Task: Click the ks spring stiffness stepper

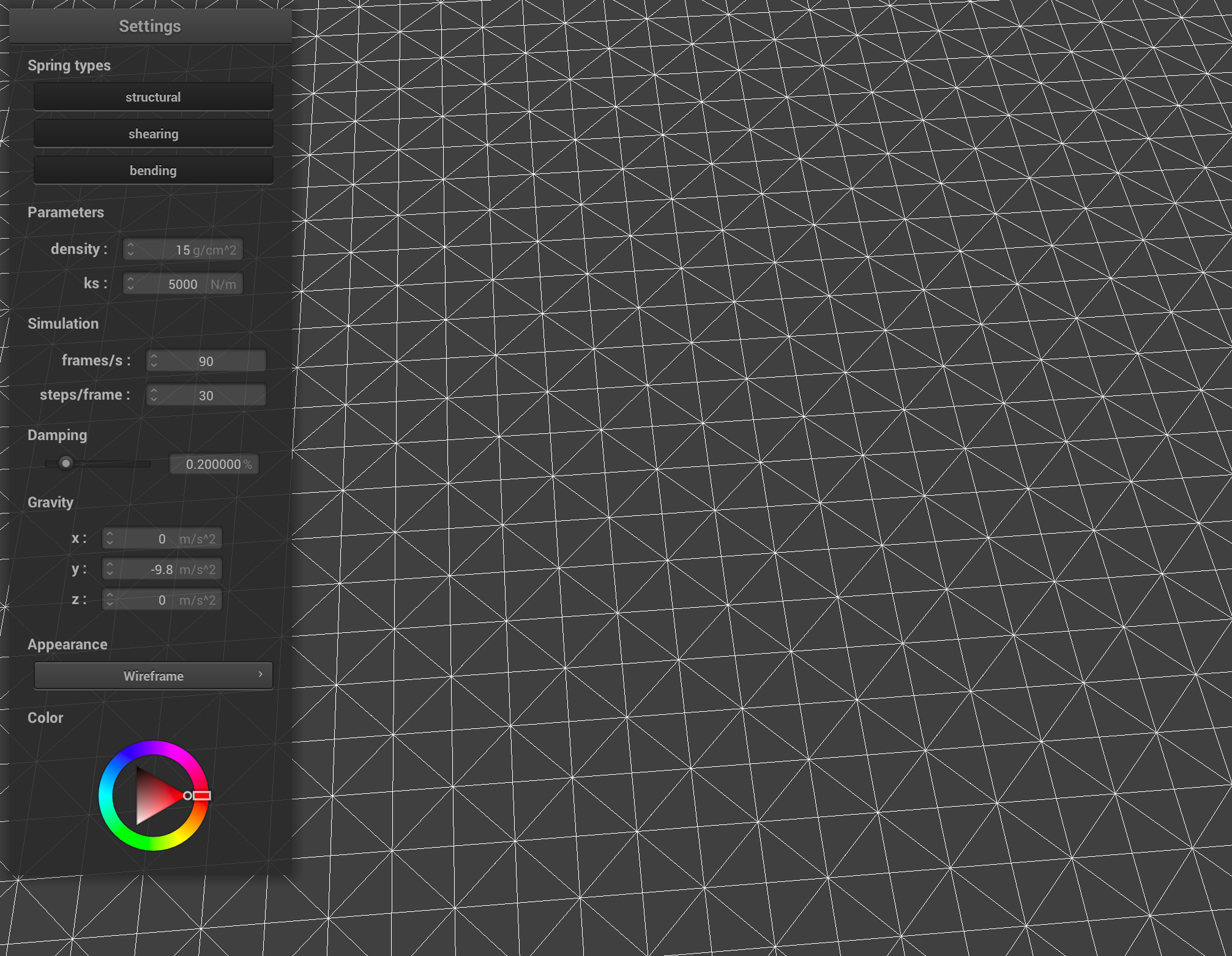Action: click(x=131, y=283)
